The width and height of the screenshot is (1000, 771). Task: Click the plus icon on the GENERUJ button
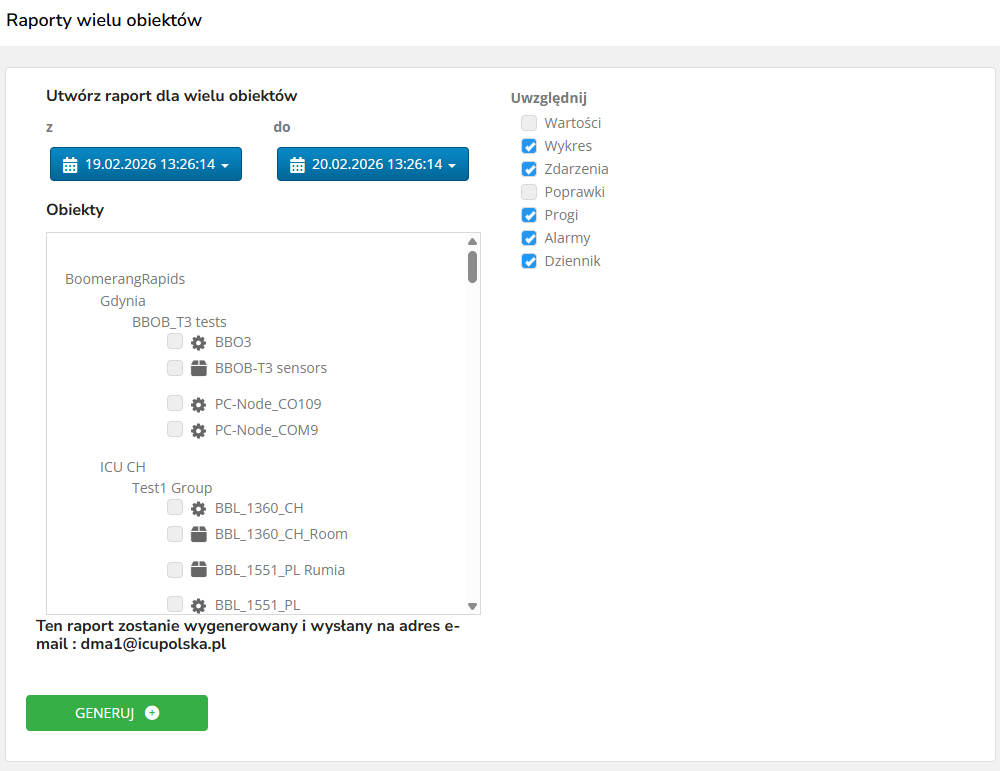click(152, 713)
